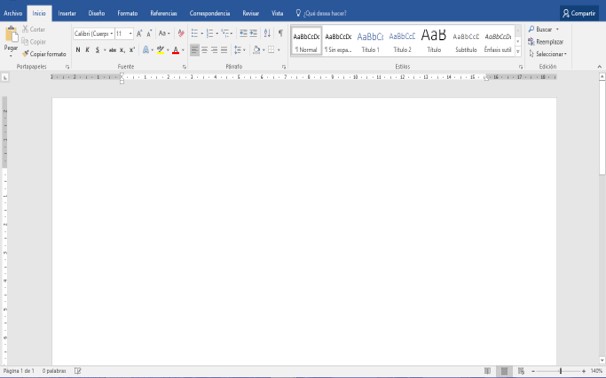The width and height of the screenshot is (606, 378).
Task: Switch to Read Mode view in status bar
Action: coord(487,371)
